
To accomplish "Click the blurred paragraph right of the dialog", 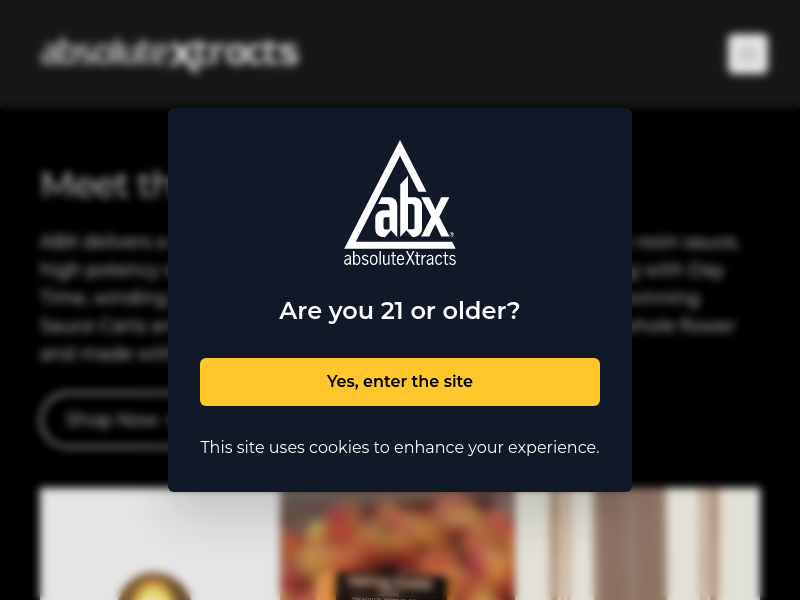I will pos(690,298).
